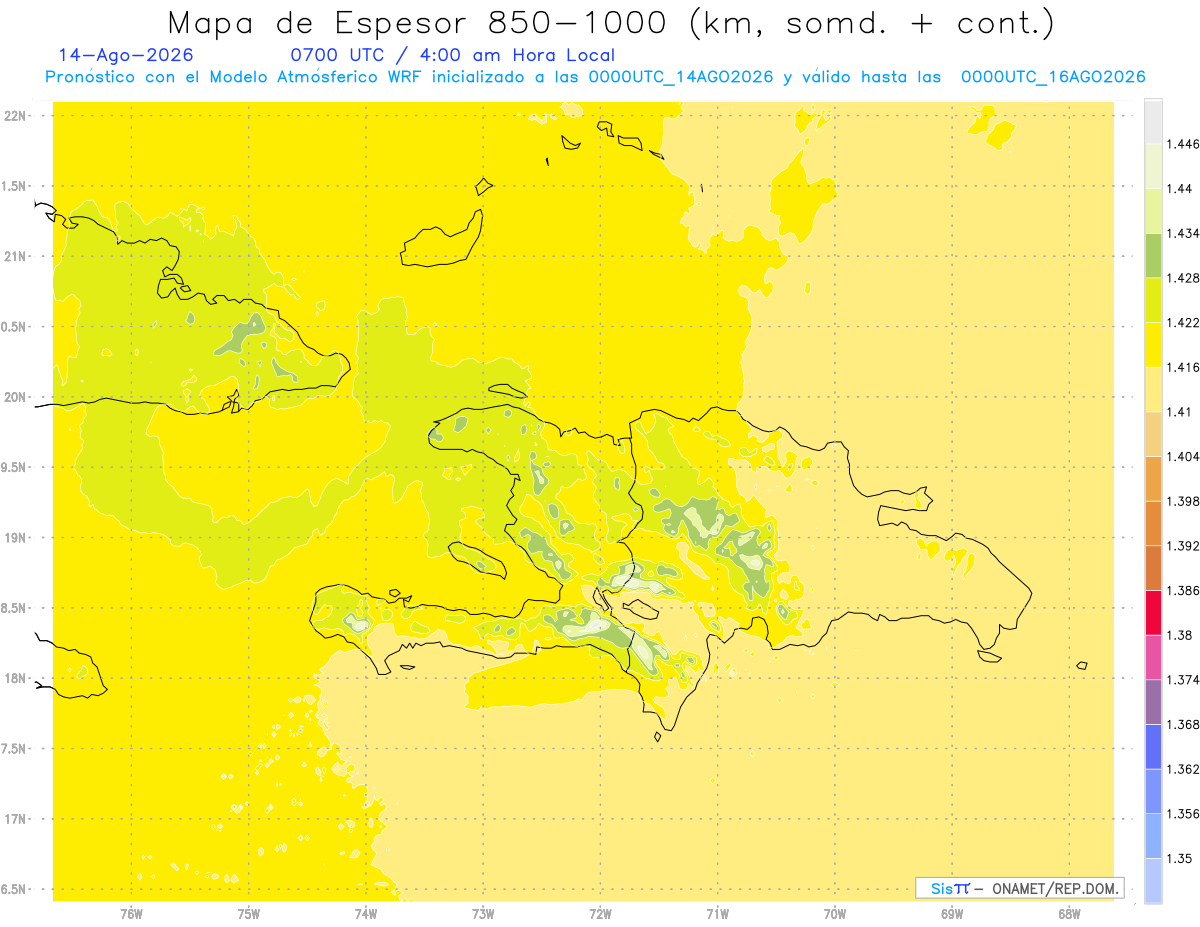Click the latitude label "21N"
Screen dimensions: 1200x927
point(15,257)
